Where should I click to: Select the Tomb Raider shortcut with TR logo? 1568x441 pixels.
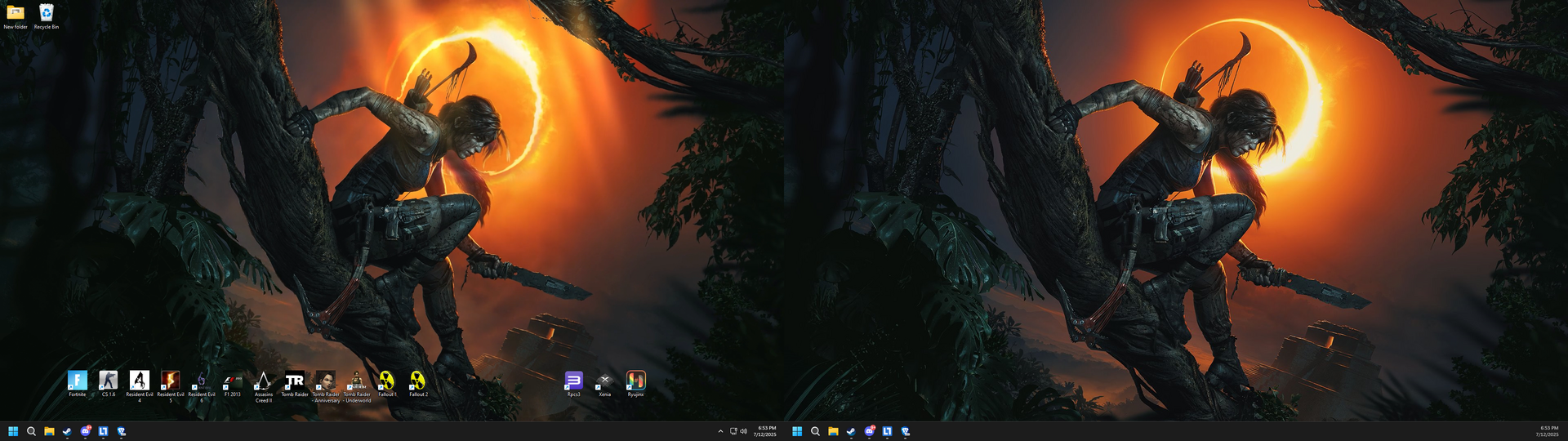[295, 384]
